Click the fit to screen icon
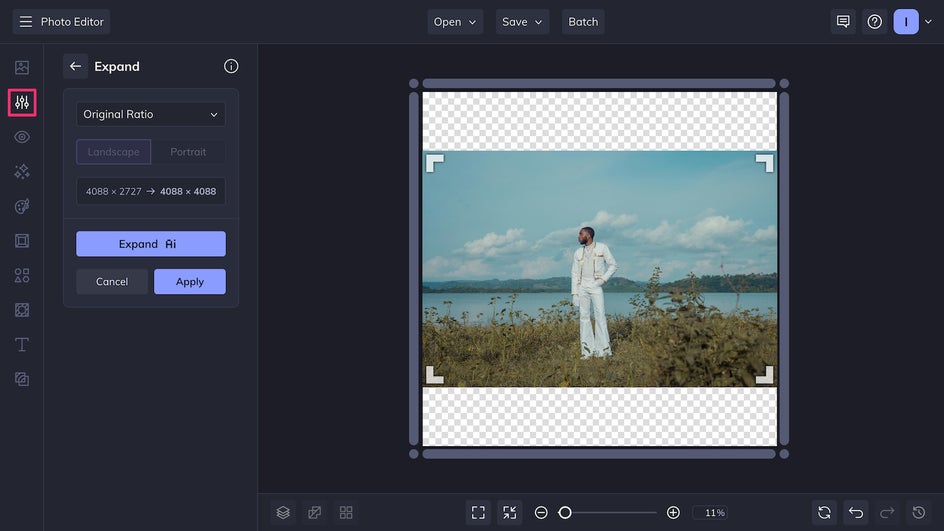This screenshot has height=531, width=944. pos(478,512)
